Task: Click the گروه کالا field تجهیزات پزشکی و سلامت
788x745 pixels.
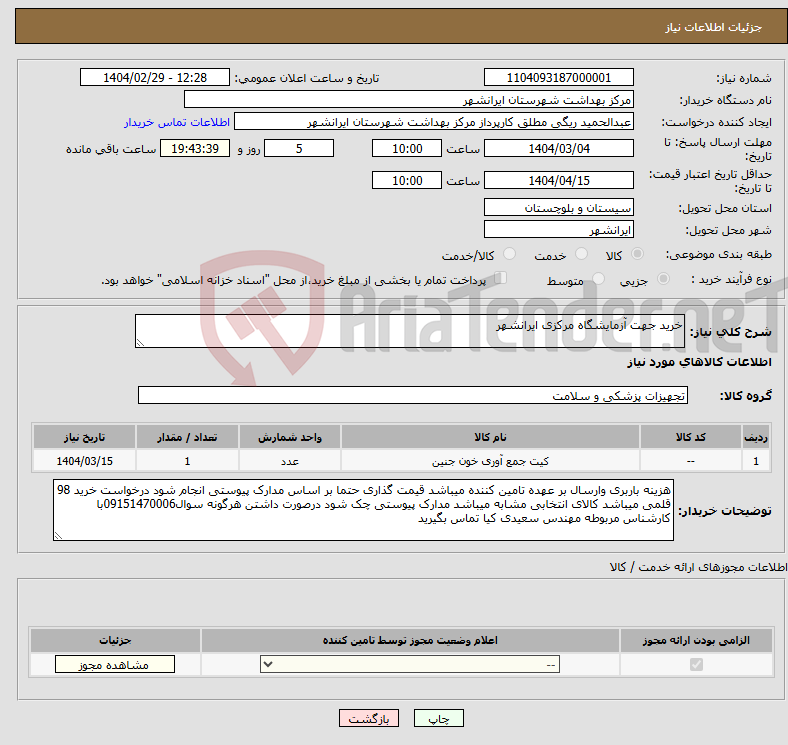Action: tap(413, 395)
